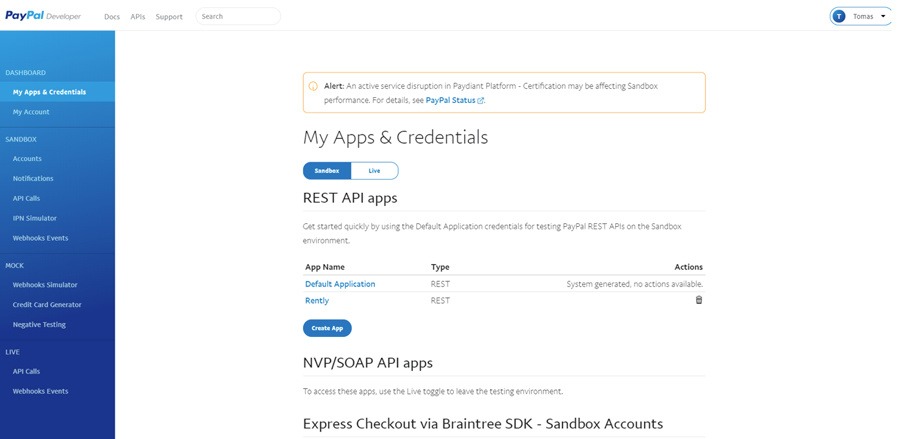
Task: Open the APIs menu
Action: (x=138, y=17)
